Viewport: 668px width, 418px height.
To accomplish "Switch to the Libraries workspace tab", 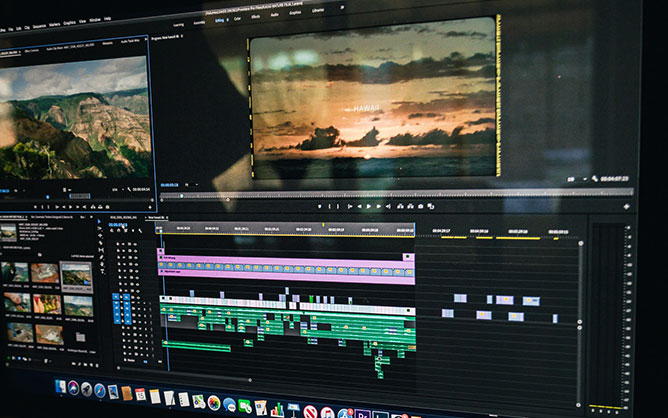I will point(318,10).
